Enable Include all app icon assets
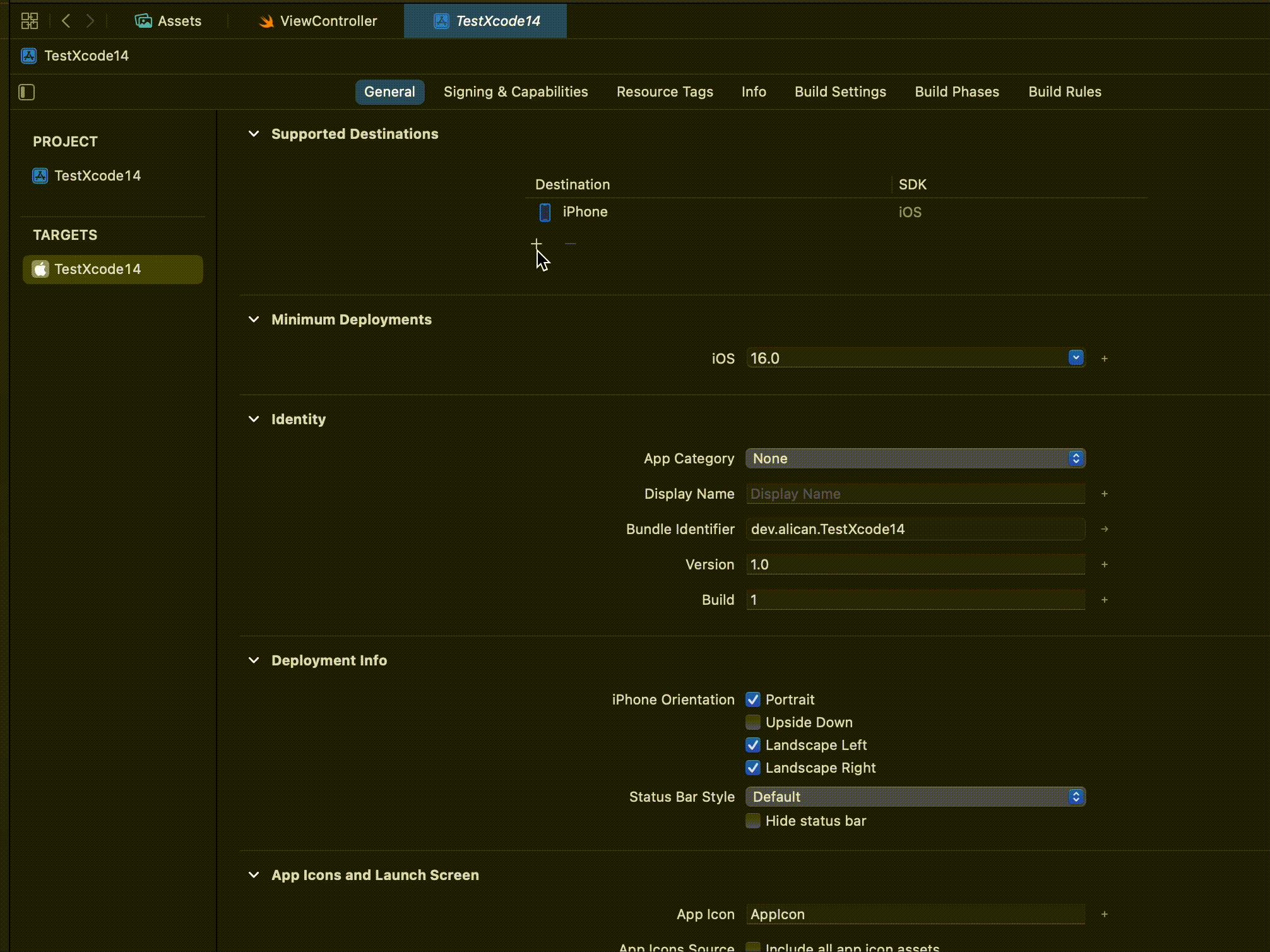Image resolution: width=1270 pixels, height=952 pixels. click(x=753, y=947)
